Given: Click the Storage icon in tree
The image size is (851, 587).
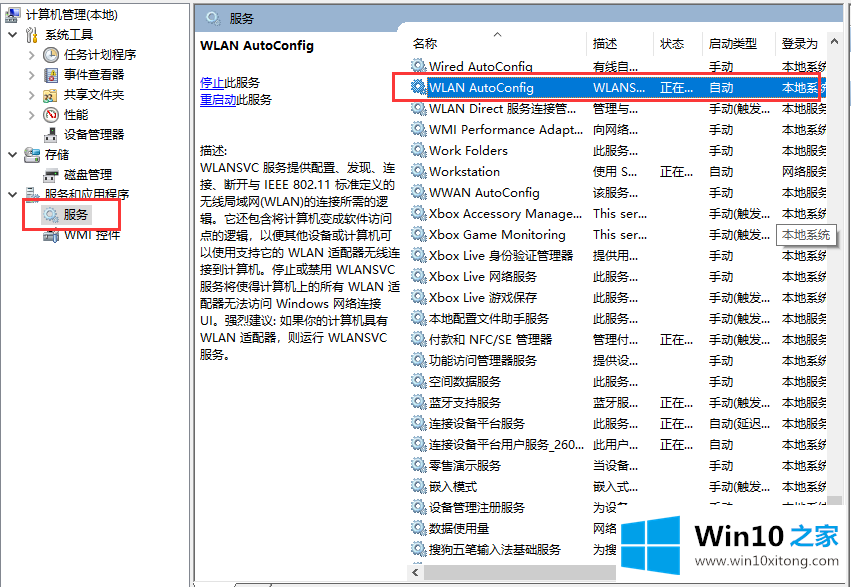Looking at the screenshot, I should (x=31, y=155).
